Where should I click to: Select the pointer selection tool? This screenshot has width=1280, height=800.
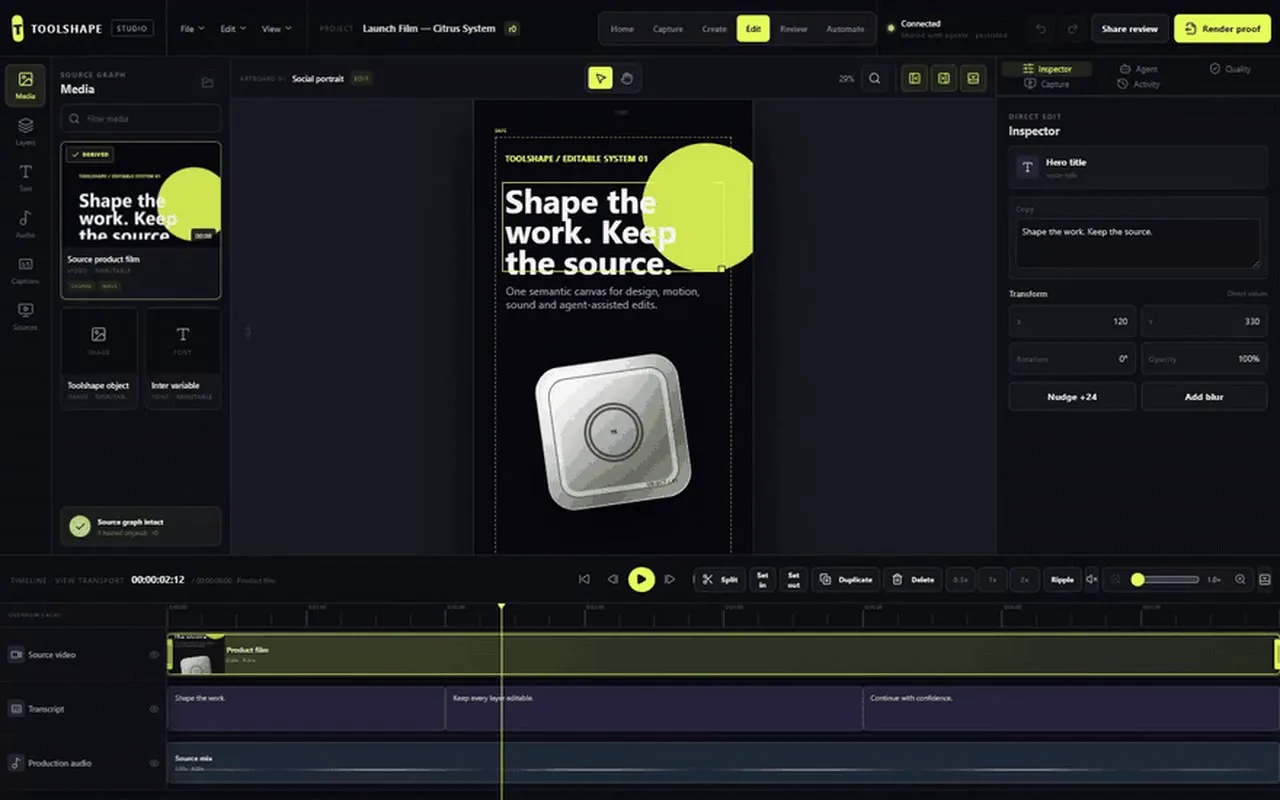coord(600,78)
